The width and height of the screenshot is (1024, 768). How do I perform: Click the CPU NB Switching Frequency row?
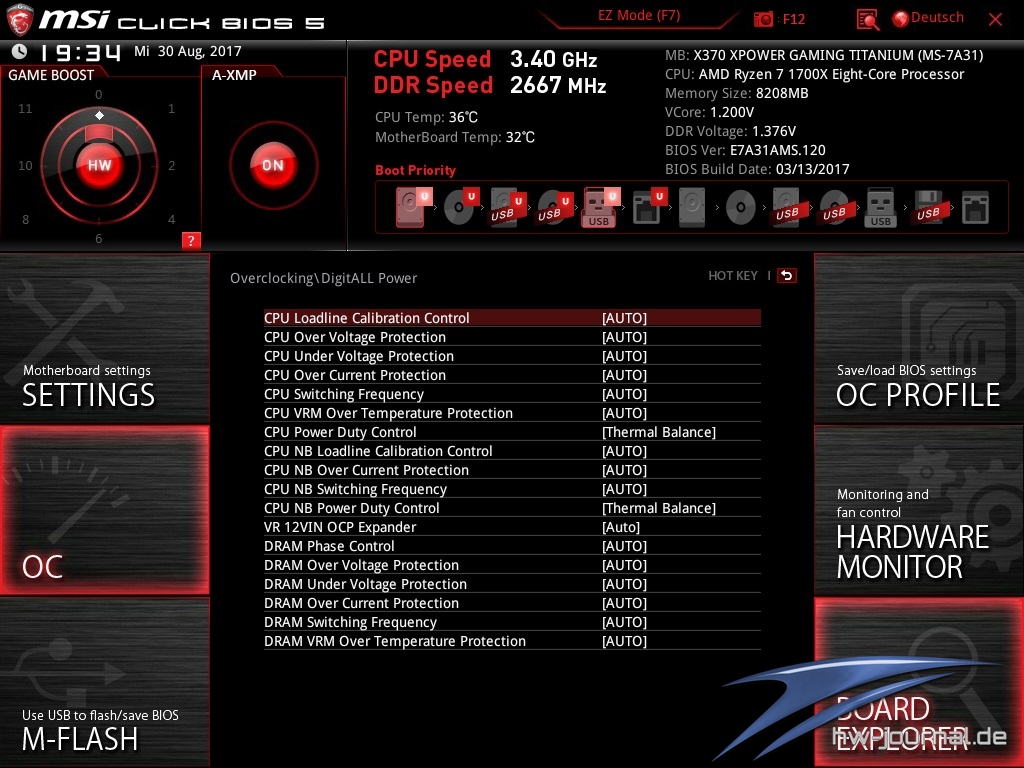tap(512, 488)
